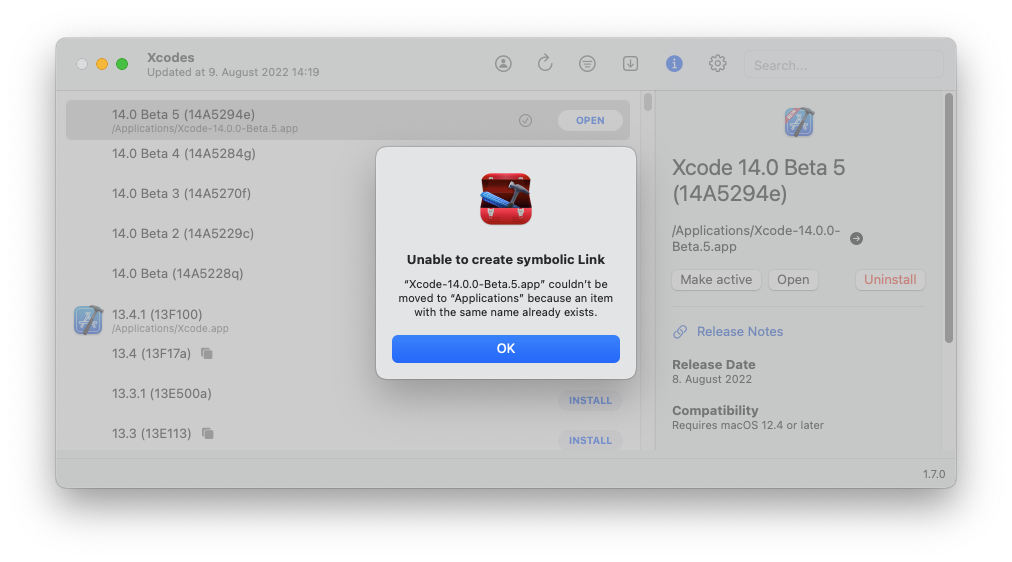Click the checkmark circle on Beta 5 row
The width and height of the screenshot is (1012, 562).
[x=525, y=121]
